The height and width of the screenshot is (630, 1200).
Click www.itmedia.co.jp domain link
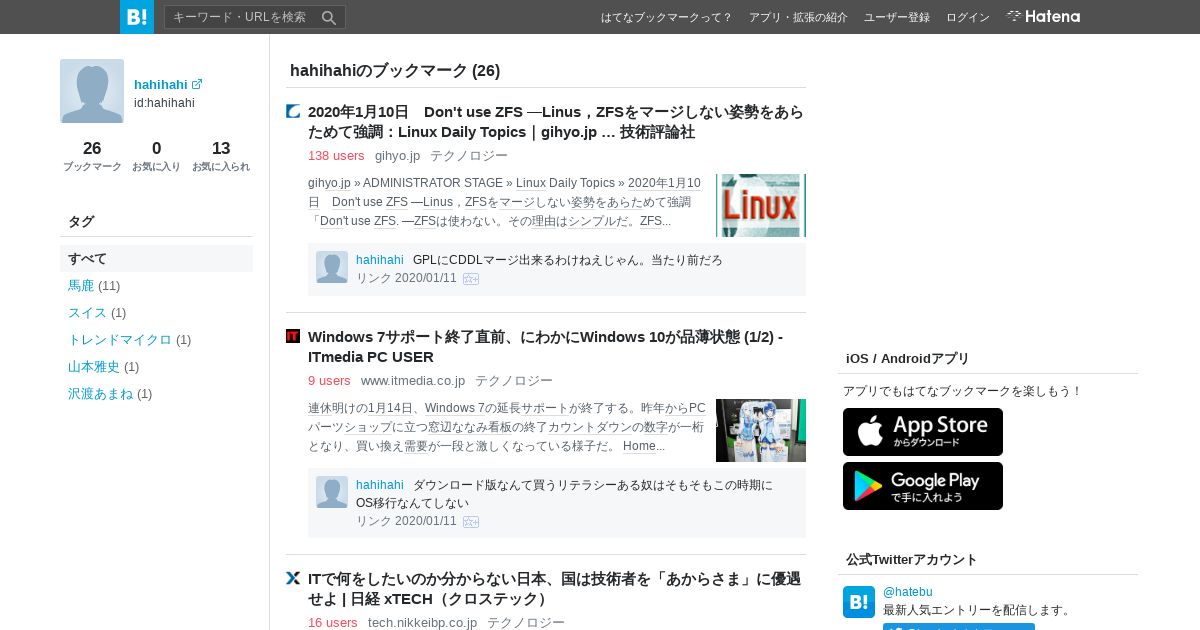point(413,381)
